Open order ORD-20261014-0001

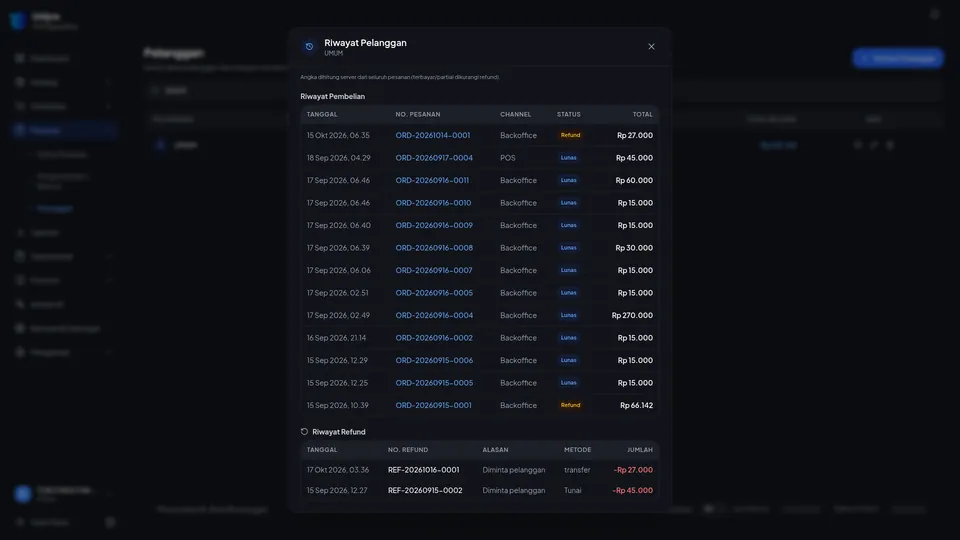[x=433, y=135]
